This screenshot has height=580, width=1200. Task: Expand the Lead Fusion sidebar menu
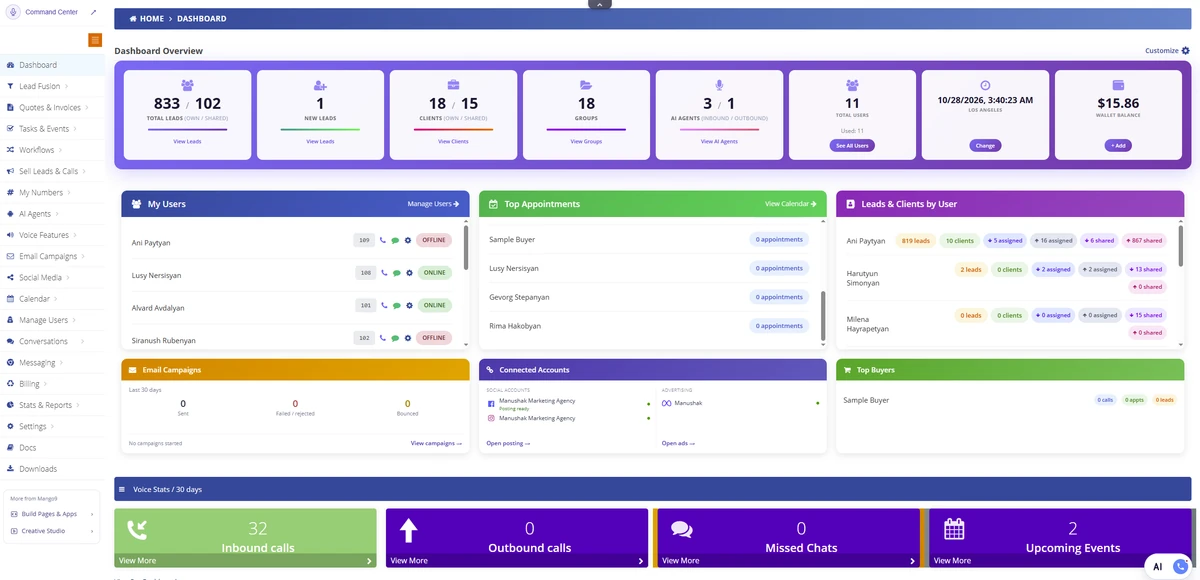coord(52,86)
